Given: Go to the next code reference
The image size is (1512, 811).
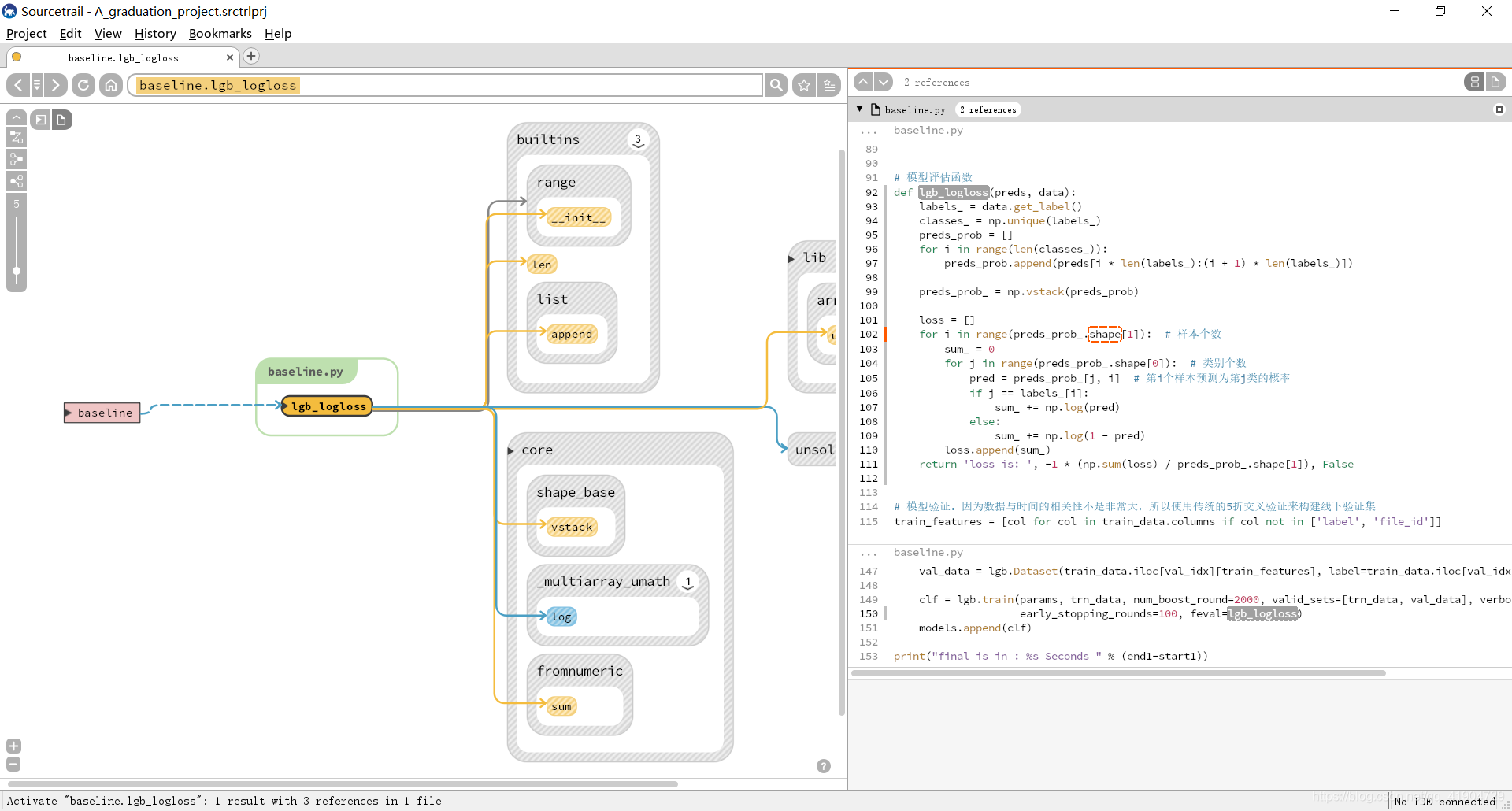Looking at the screenshot, I should pos(884,82).
